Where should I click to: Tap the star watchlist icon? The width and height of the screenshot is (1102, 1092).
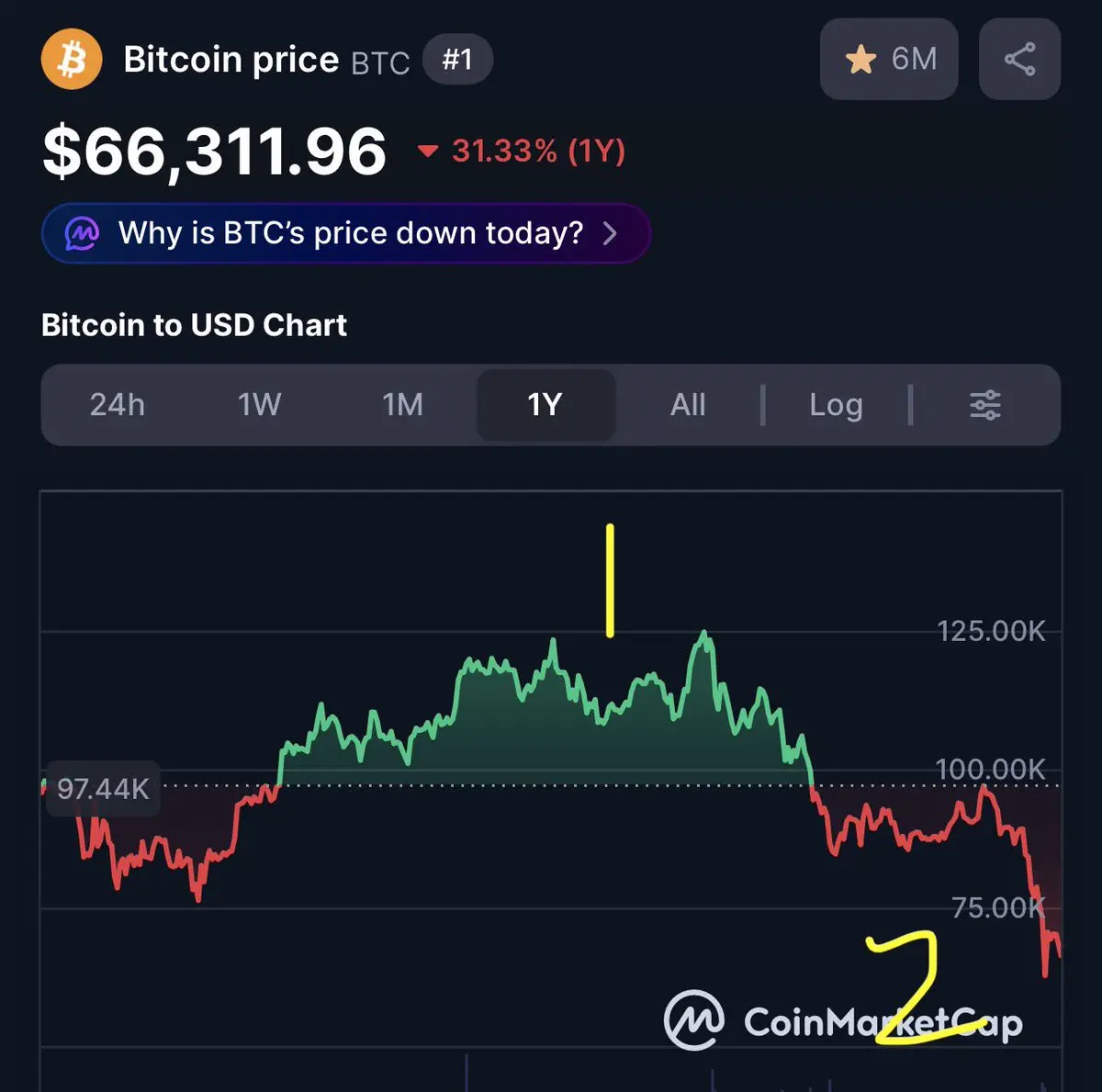[860, 60]
